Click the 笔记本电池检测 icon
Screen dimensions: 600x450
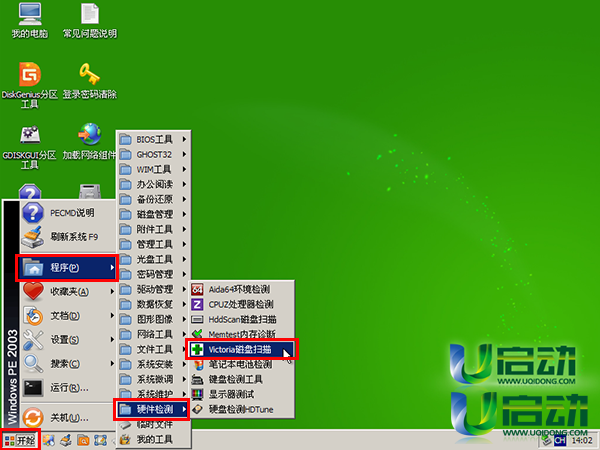[197, 364]
